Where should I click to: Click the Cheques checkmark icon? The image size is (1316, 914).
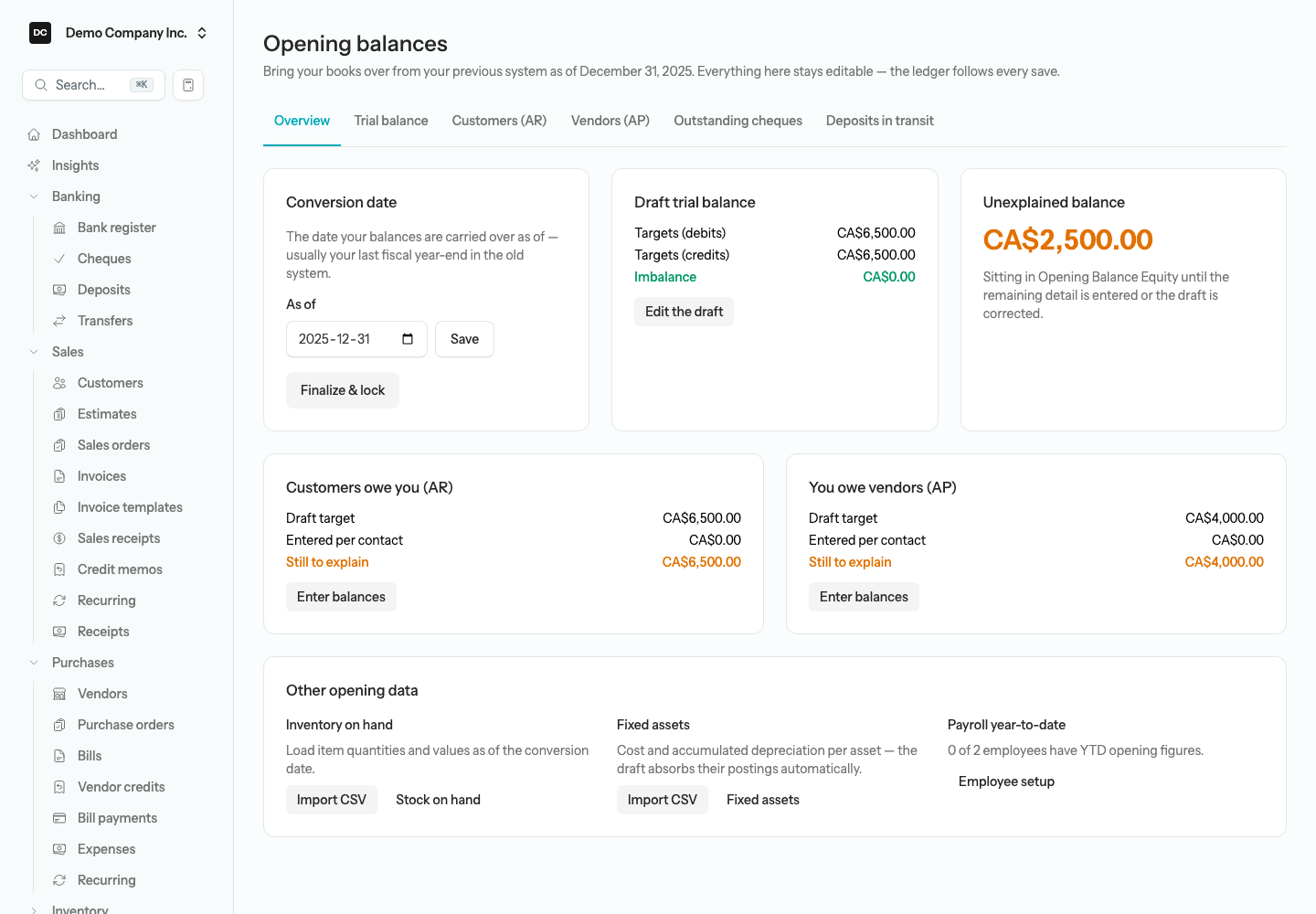[x=59, y=259]
